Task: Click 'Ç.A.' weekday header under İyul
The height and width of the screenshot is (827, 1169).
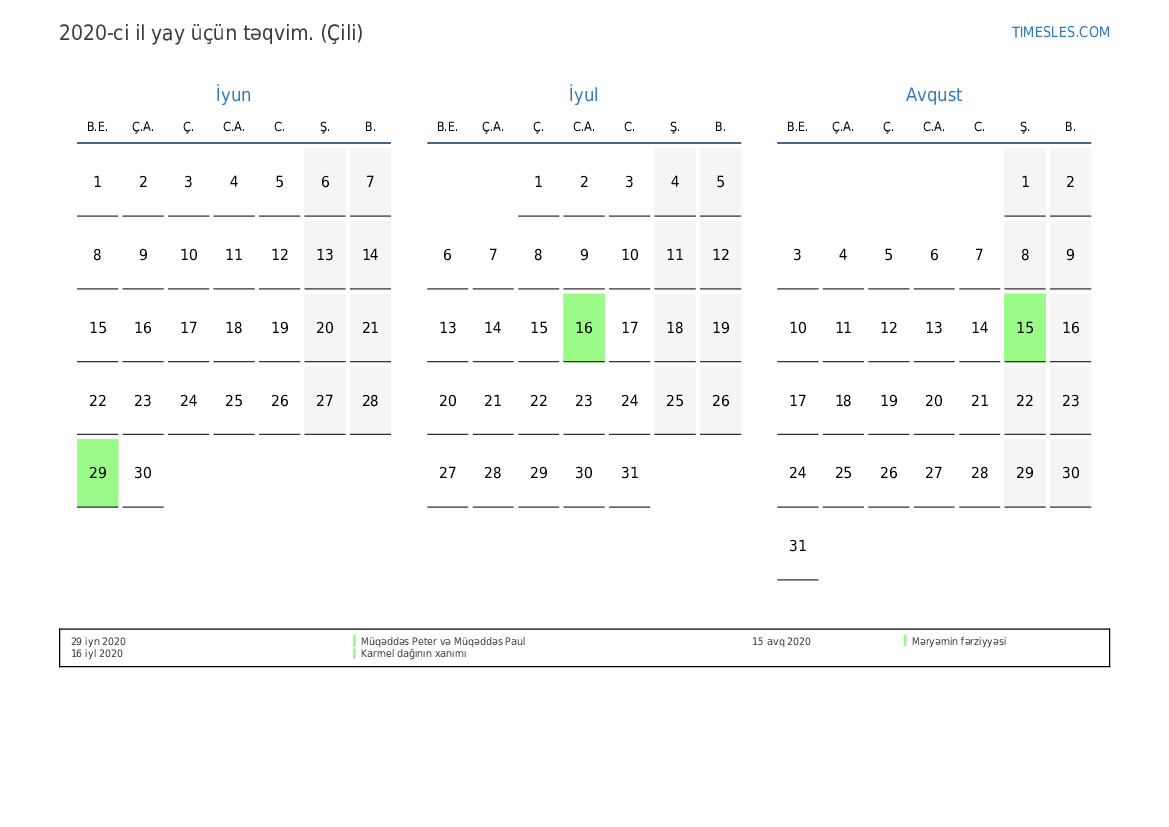Action: pyautogui.click(x=493, y=127)
